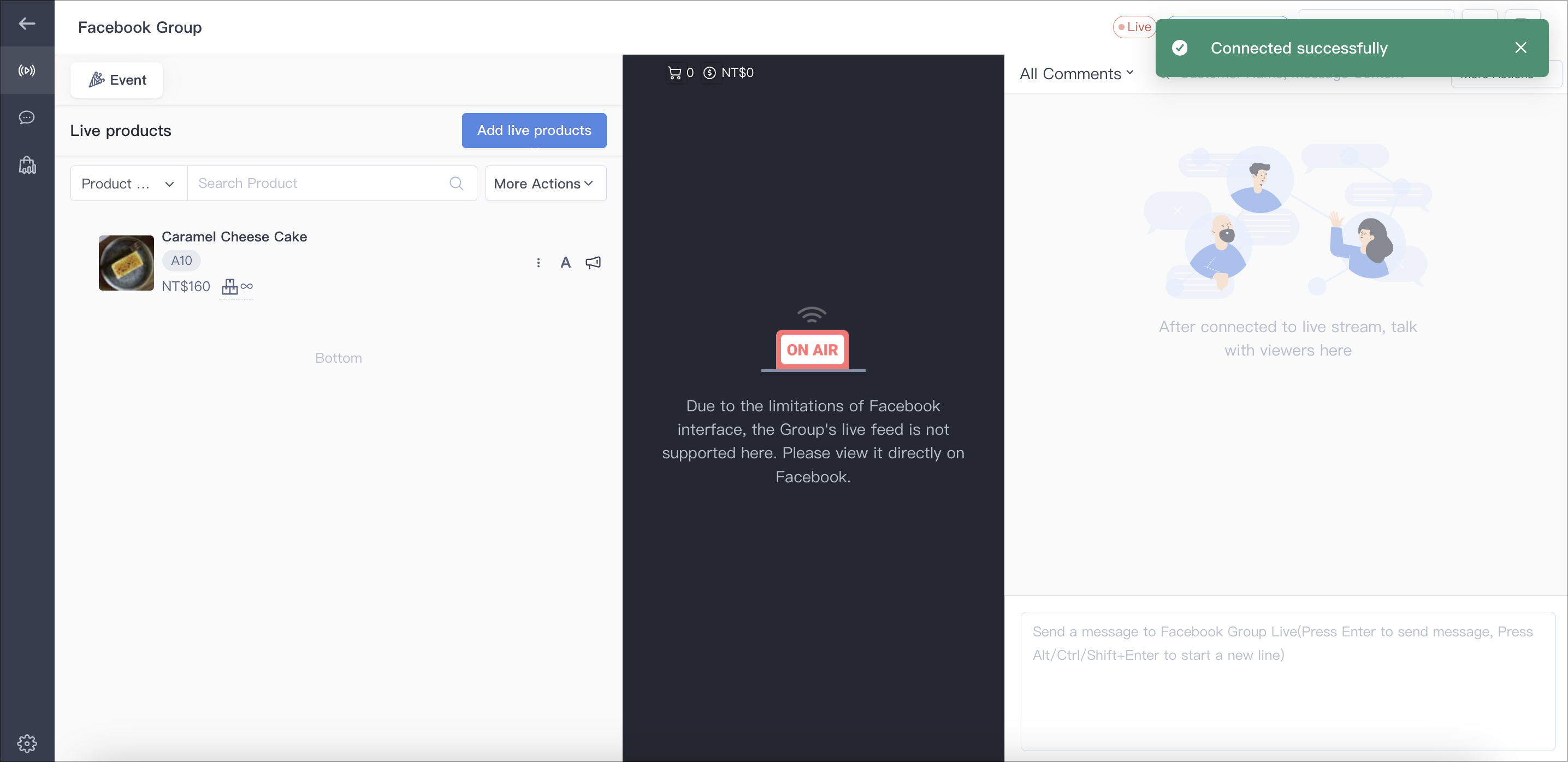Expand the All Comments filter dropdown

coord(1077,74)
